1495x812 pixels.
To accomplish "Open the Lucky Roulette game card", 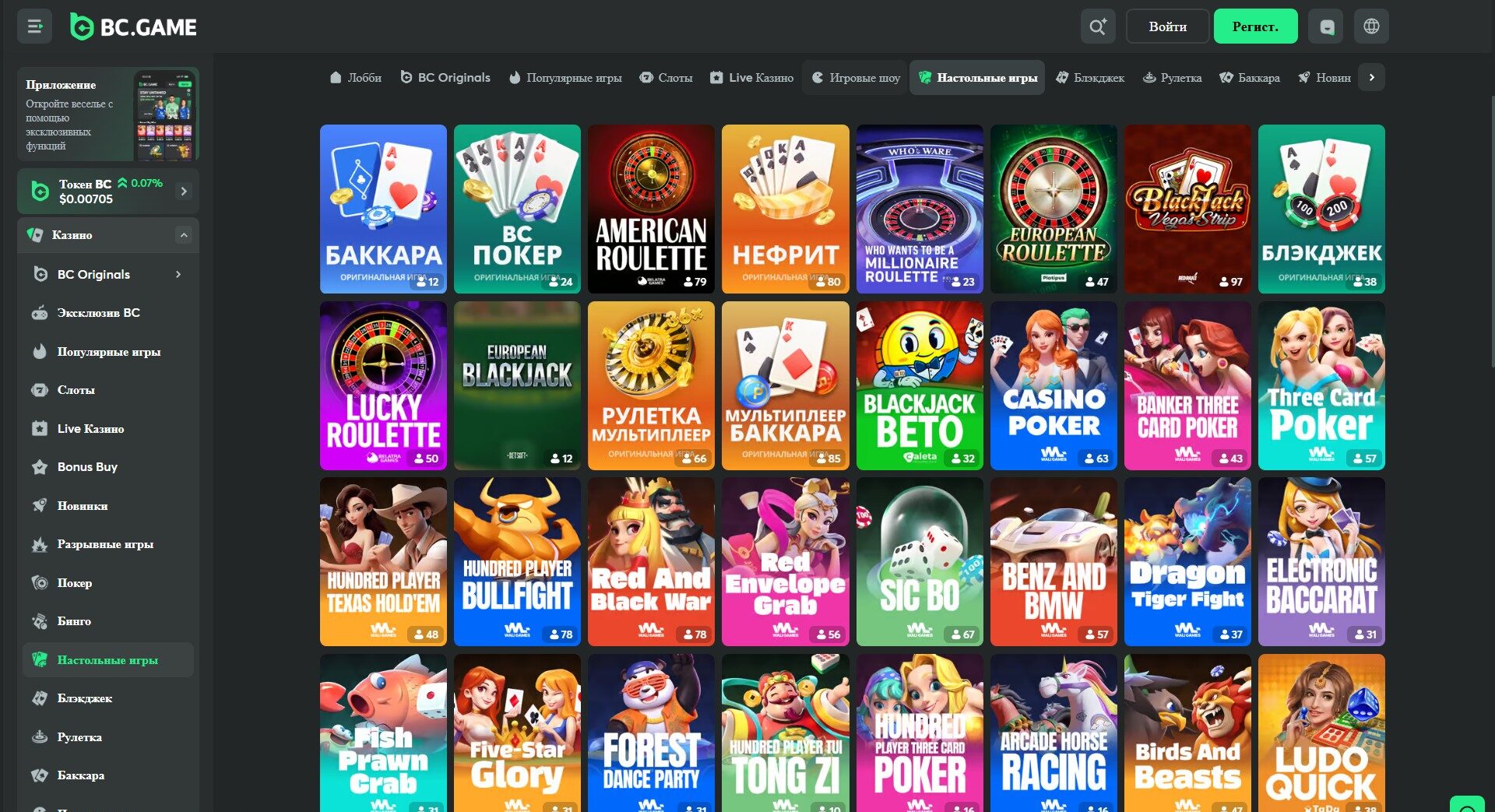I will tap(383, 386).
